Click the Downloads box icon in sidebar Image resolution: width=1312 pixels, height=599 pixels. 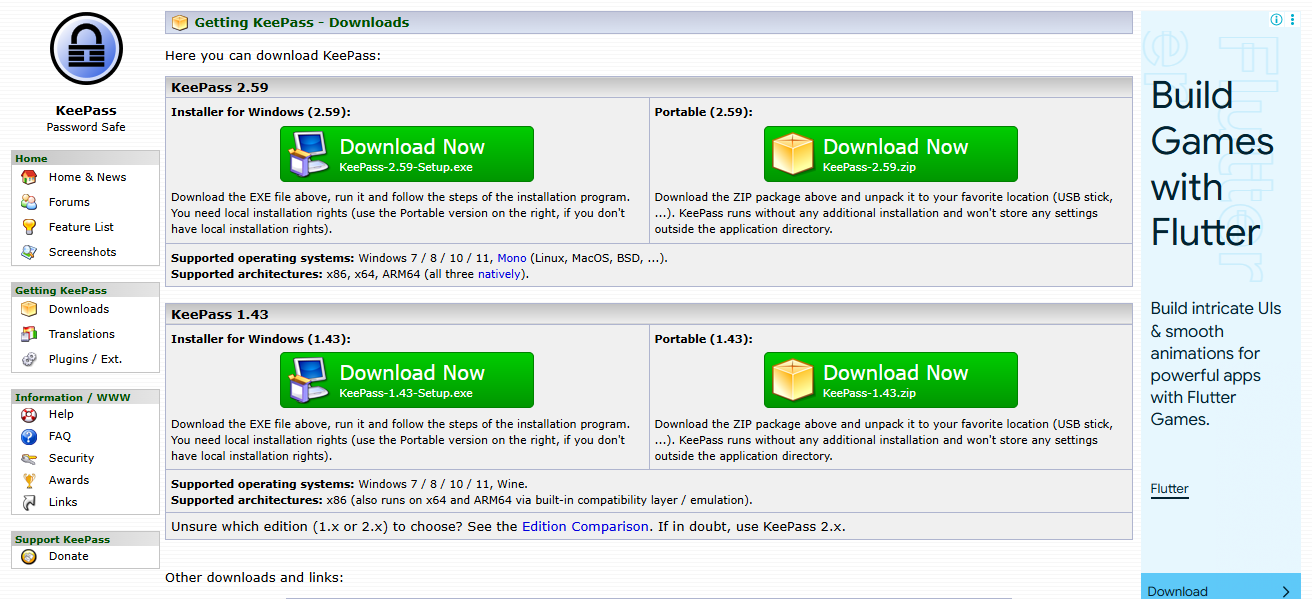click(x=29, y=309)
